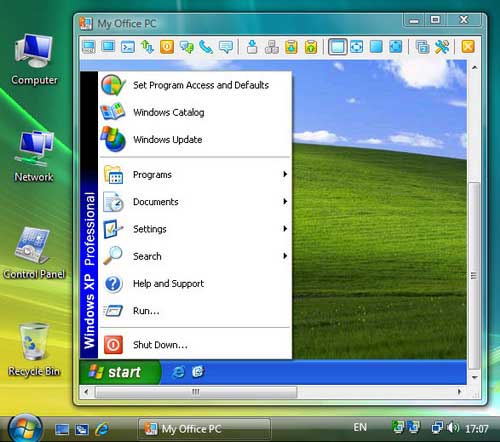Click the Vista Start orb
This screenshot has height=442, width=500.
[x=25, y=428]
